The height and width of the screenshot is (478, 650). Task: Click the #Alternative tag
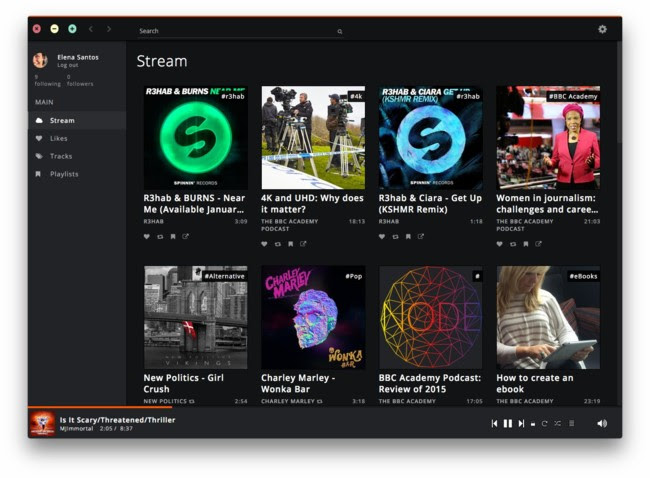click(x=225, y=276)
